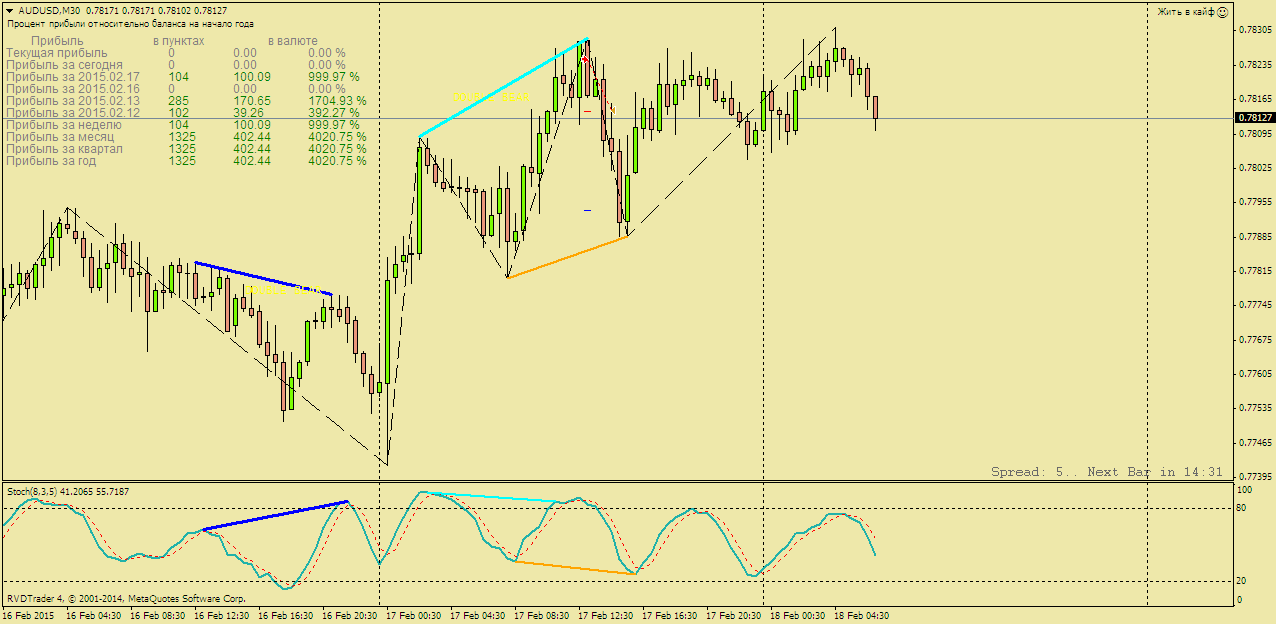
Task: Click the smiley expert advisor icon
Action: click(x=1222, y=12)
